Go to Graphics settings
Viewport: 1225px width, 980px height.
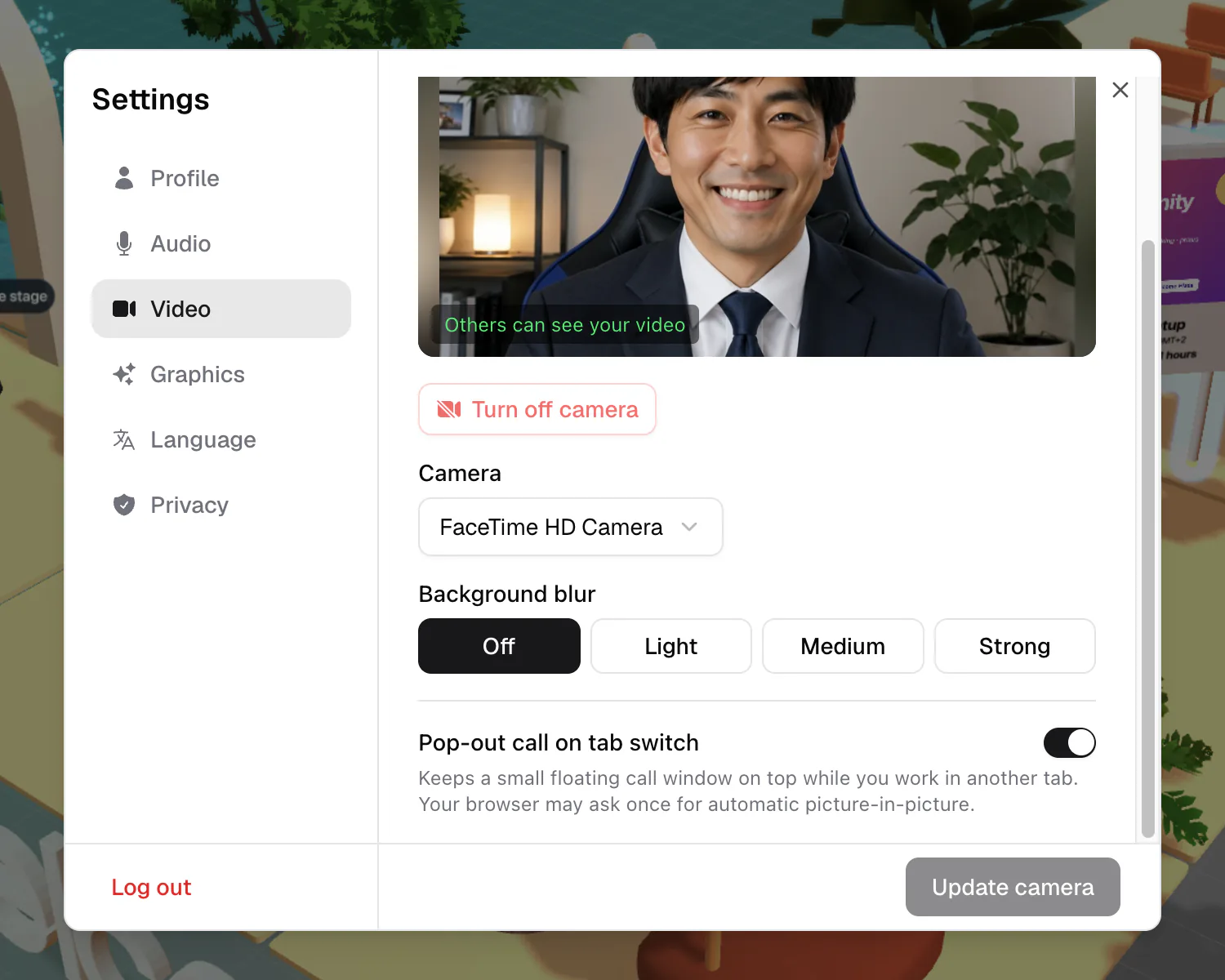[221, 374]
